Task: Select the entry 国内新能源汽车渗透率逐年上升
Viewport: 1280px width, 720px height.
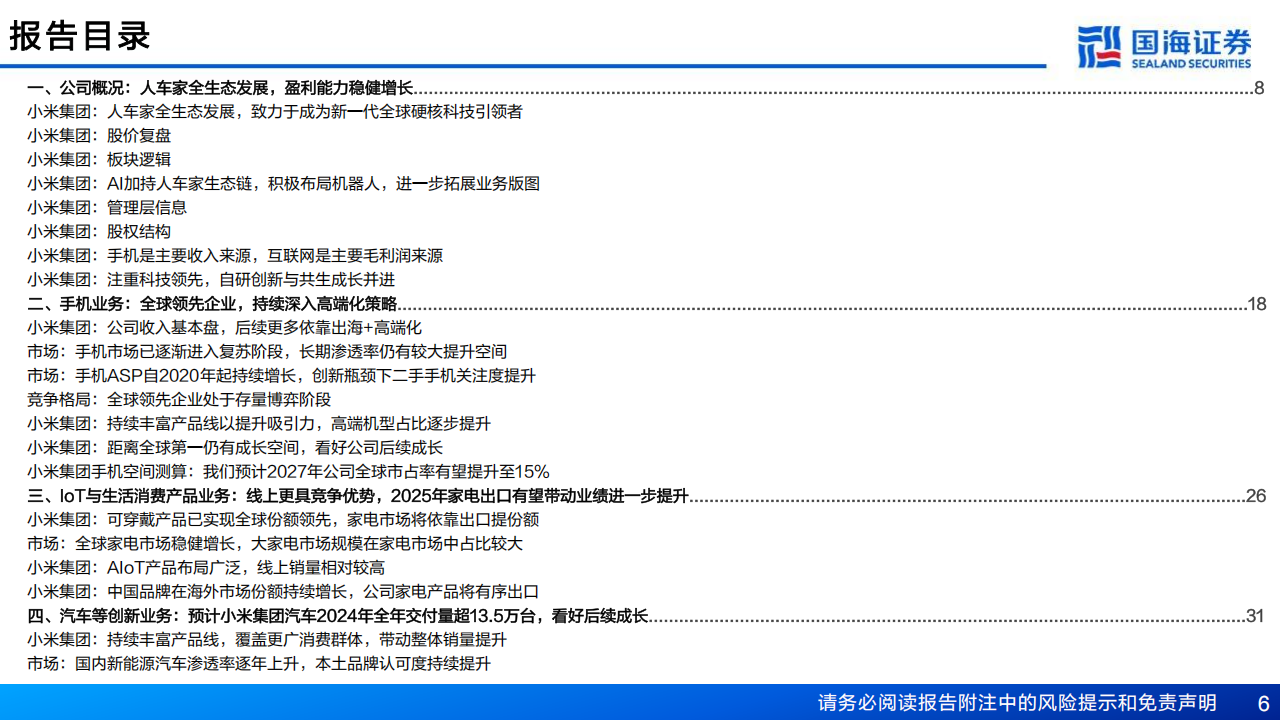Action: click(x=259, y=664)
